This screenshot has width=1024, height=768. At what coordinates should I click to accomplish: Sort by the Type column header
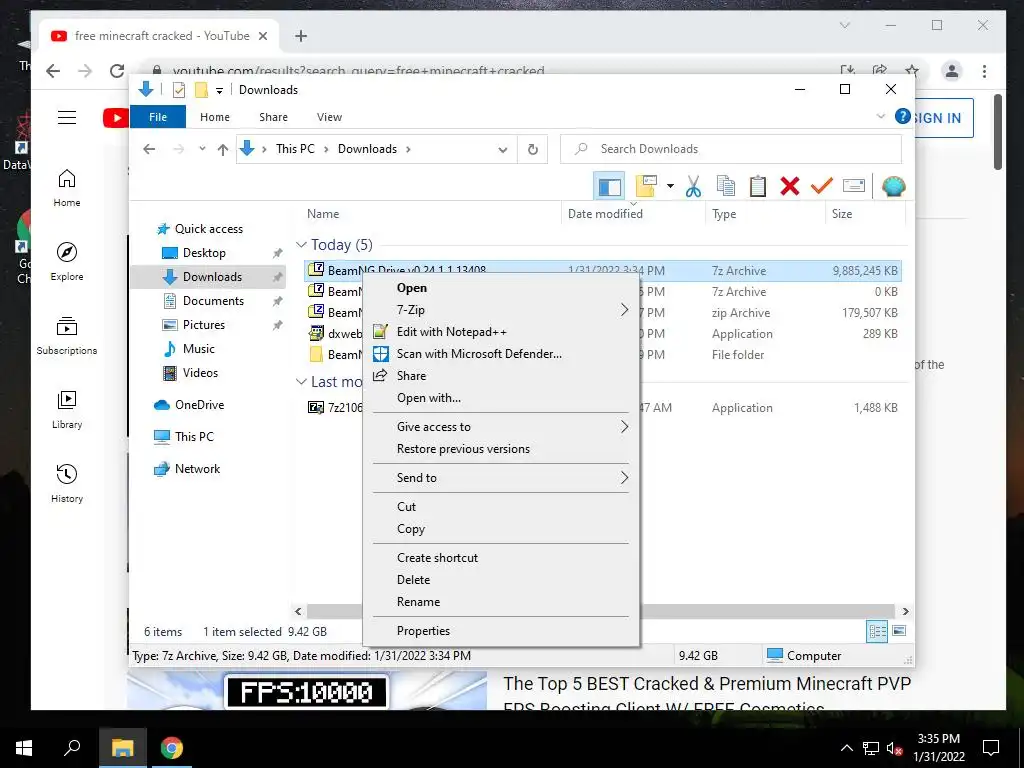click(765, 214)
